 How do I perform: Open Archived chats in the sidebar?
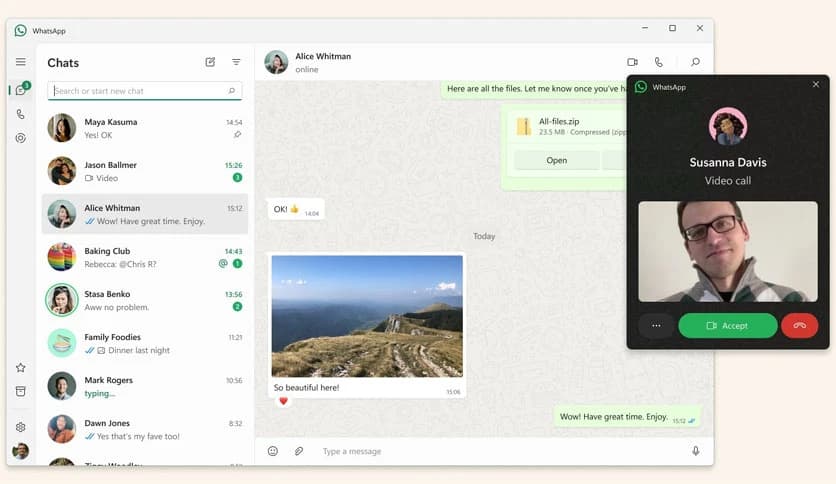[21, 391]
